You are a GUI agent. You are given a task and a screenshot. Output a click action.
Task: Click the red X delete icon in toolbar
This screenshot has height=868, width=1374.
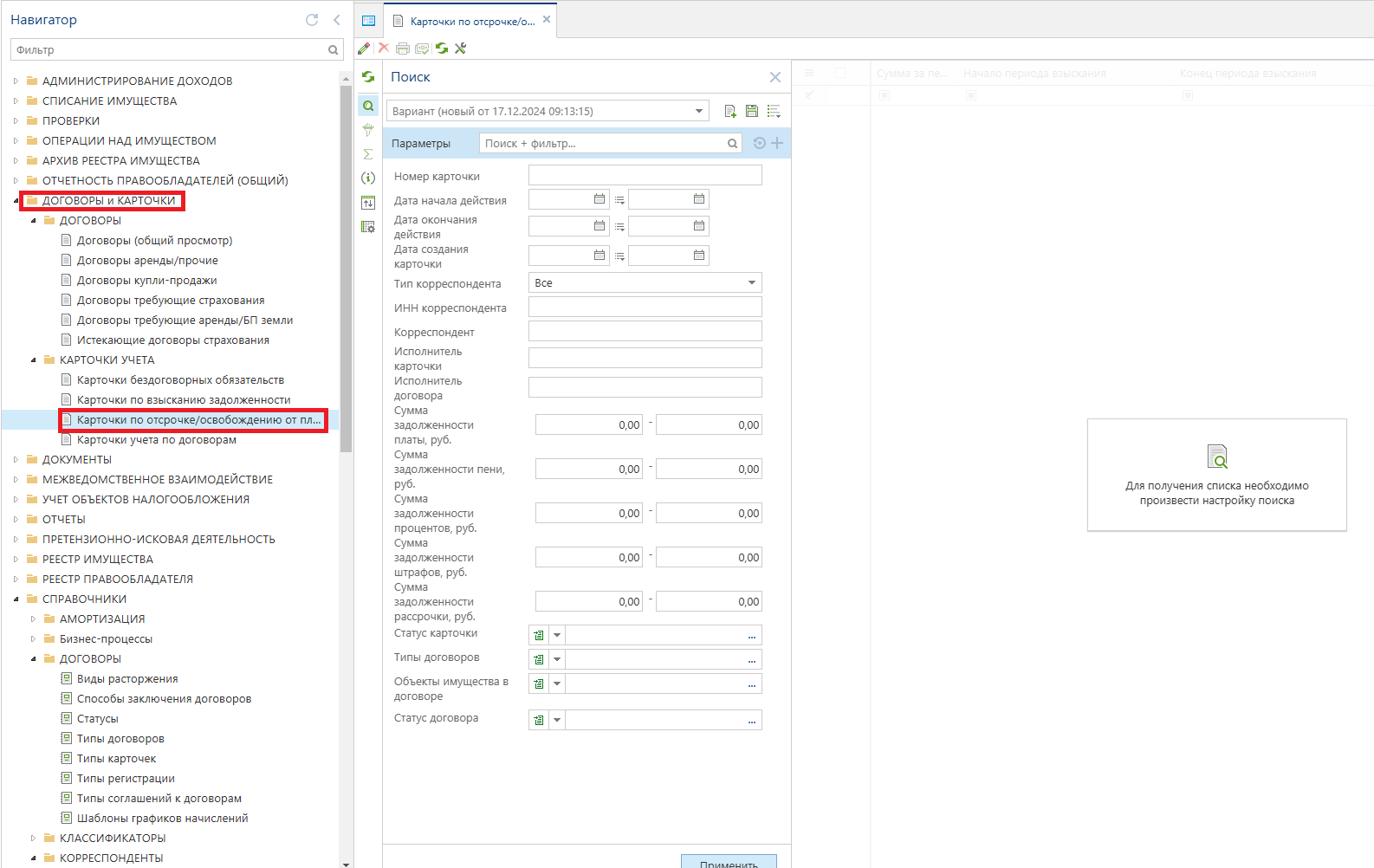pyautogui.click(x=384, y=48)
